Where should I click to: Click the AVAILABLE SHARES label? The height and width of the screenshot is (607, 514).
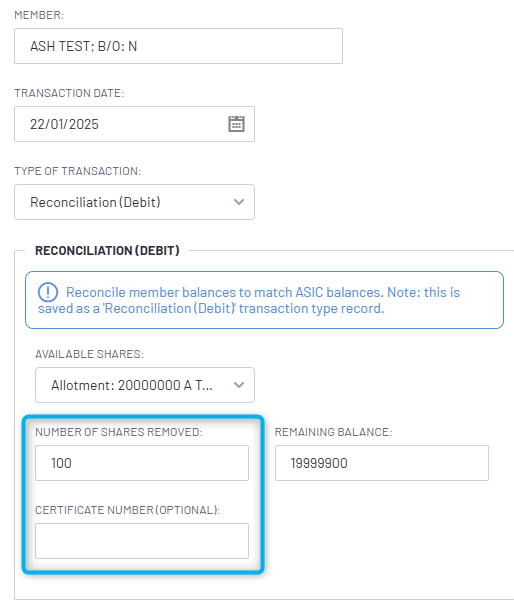[x=89, y=354]
